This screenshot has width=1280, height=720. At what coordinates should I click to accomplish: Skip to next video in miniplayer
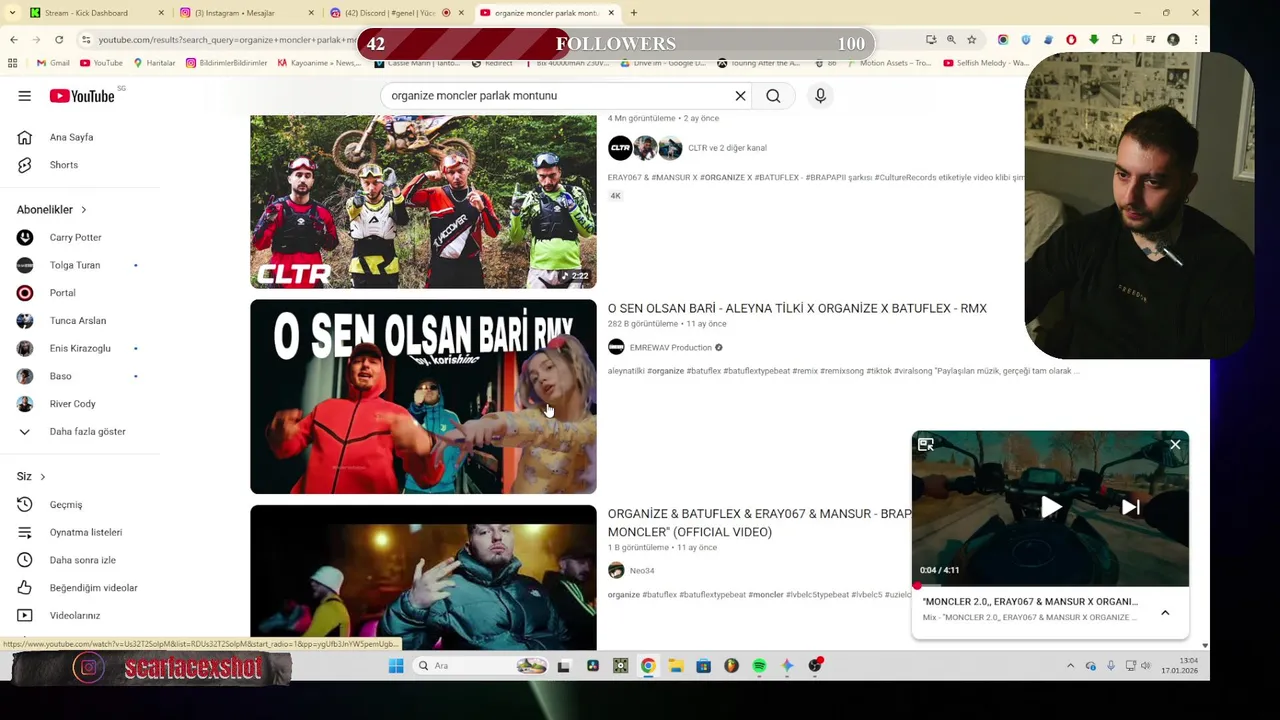tap(1131, 507)
